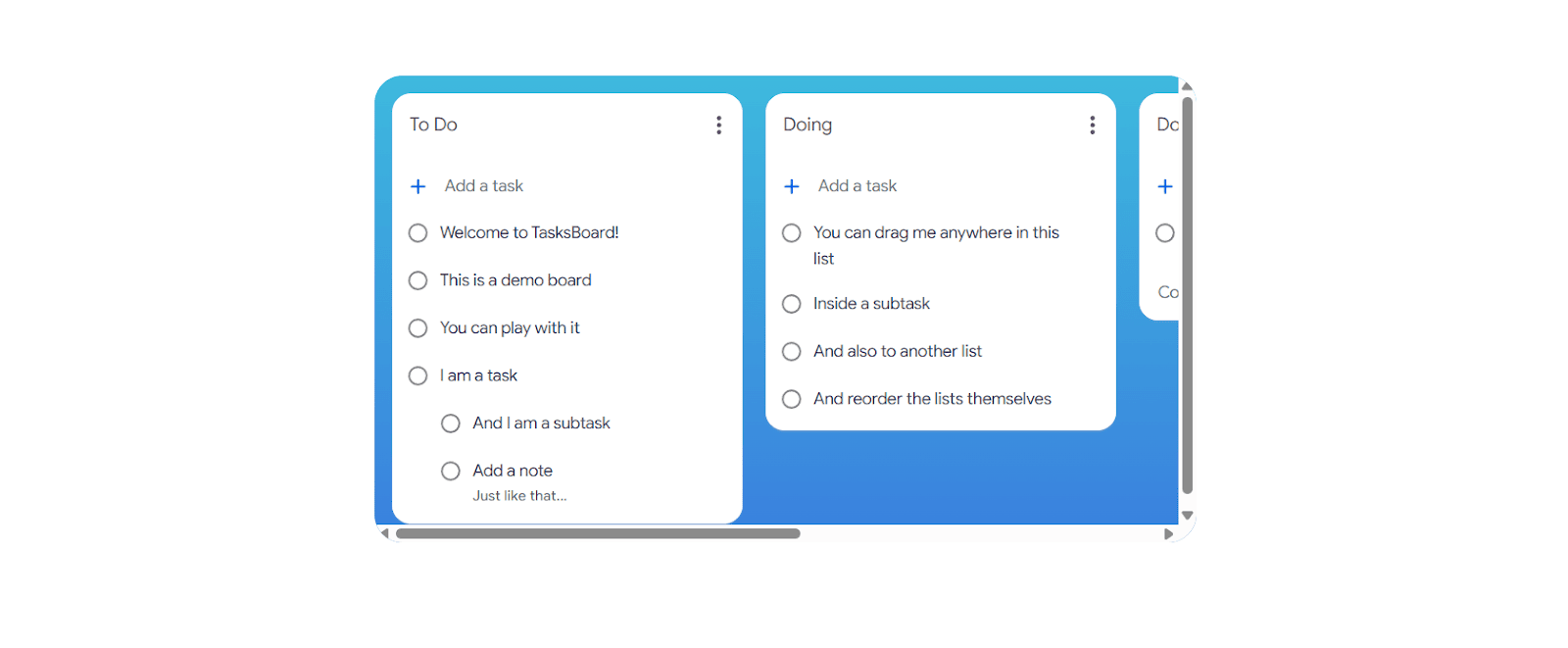The width and height of the screenshot is (1568, 648).
Task: Check off 'Inside a subtask'
Action: pos(792,304)
